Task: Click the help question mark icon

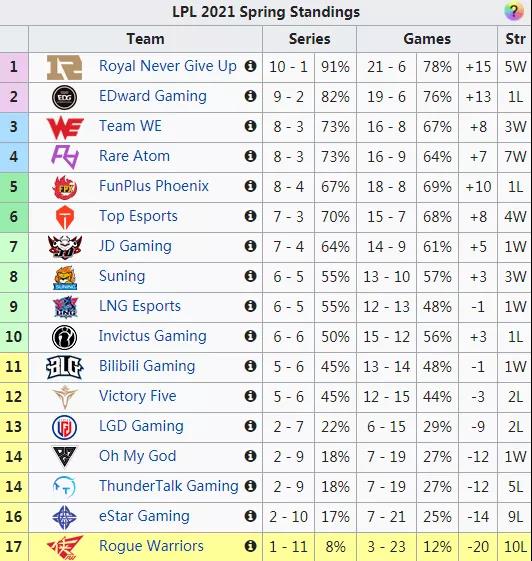Action: click(x=514, y=11)
